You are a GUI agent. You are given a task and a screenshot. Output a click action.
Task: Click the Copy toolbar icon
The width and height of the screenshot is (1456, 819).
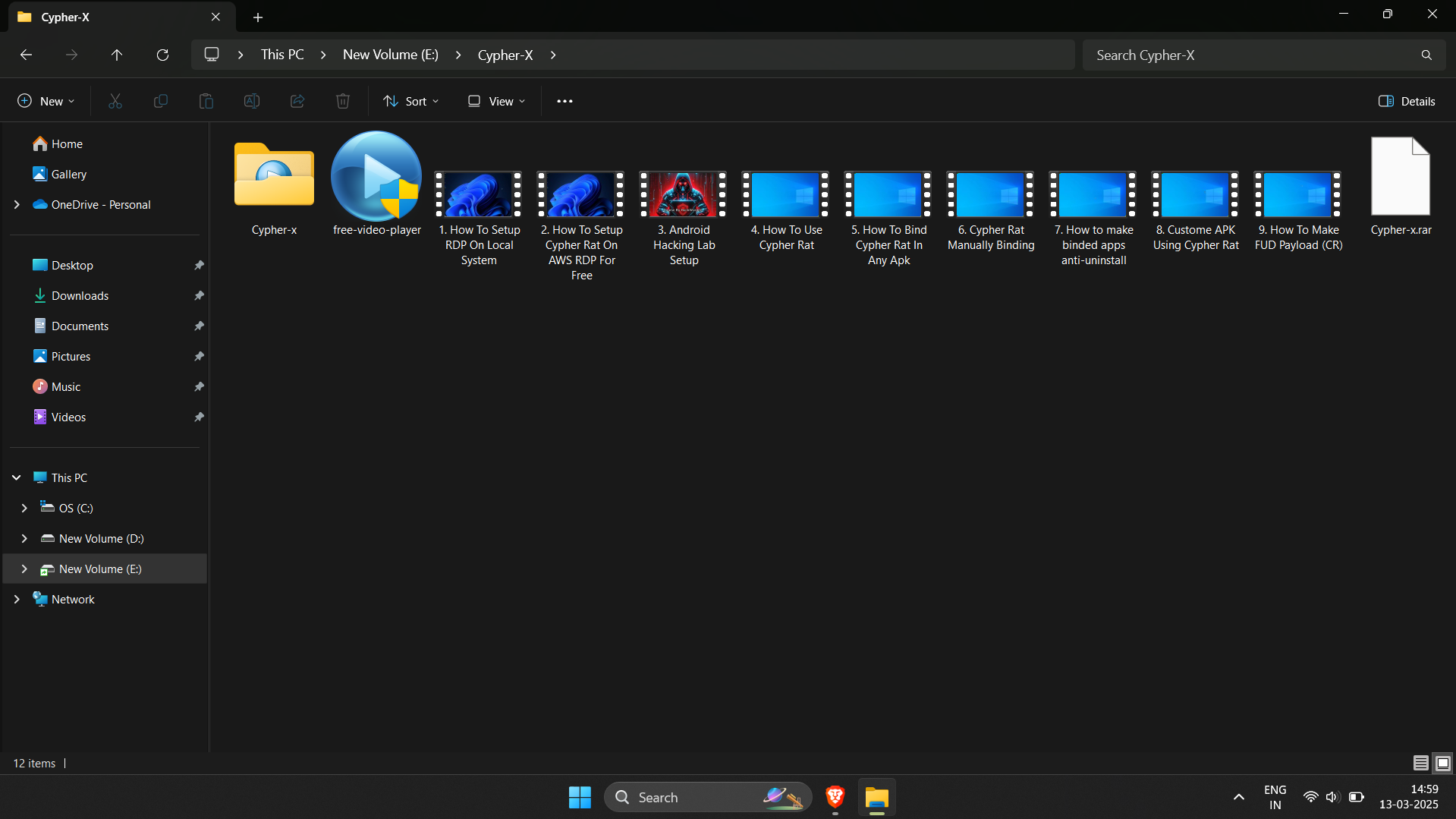[x=161, y=101]
